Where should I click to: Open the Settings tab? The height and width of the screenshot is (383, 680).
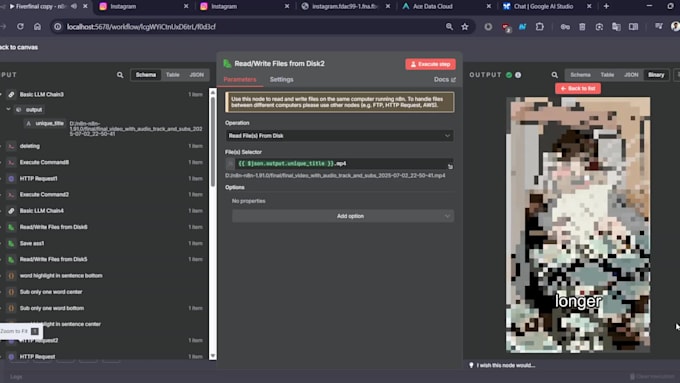tap(281, 79)
